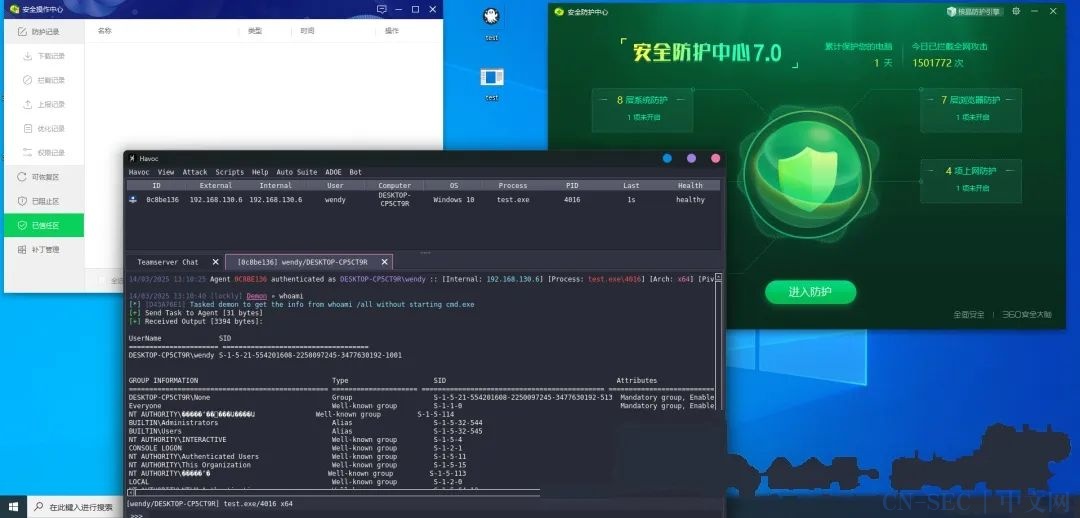Click the Havoc logo in Havoc title bar
This screenshot has width=1080, height=518.
coord(132,158)
